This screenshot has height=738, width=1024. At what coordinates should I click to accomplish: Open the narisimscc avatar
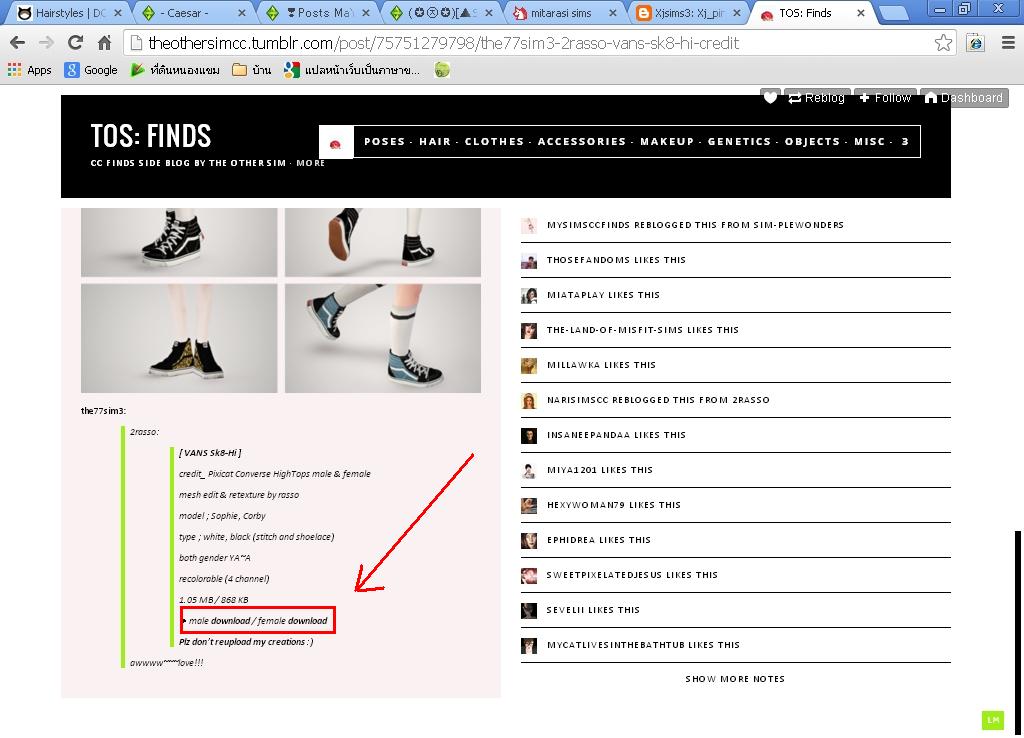[529, 400]
